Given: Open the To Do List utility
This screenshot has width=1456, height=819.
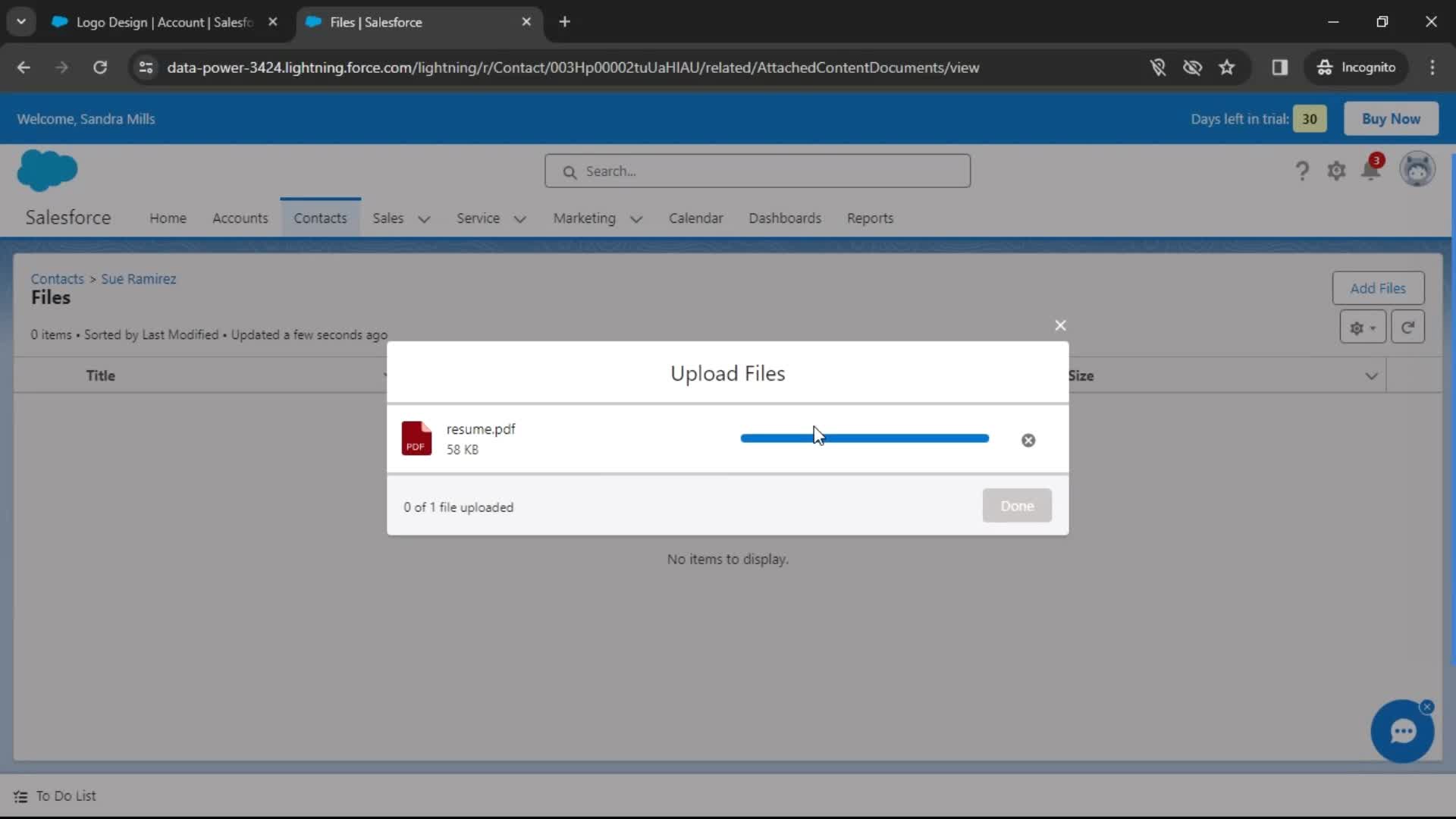Looking at the screenshot, I should pos(55,796).
